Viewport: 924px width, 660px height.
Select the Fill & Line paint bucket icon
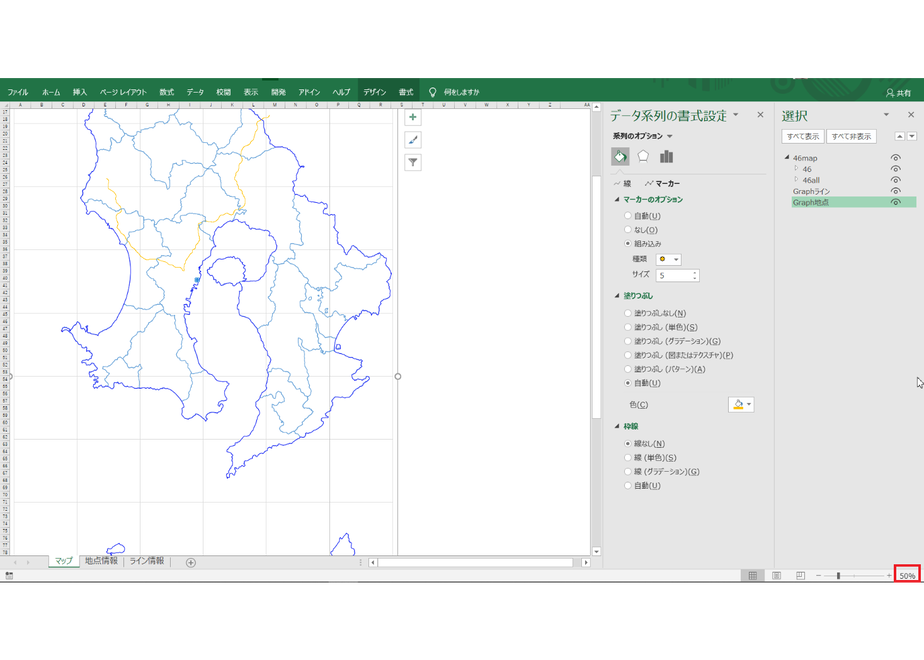pyautogui.click(x=620, y=156)
